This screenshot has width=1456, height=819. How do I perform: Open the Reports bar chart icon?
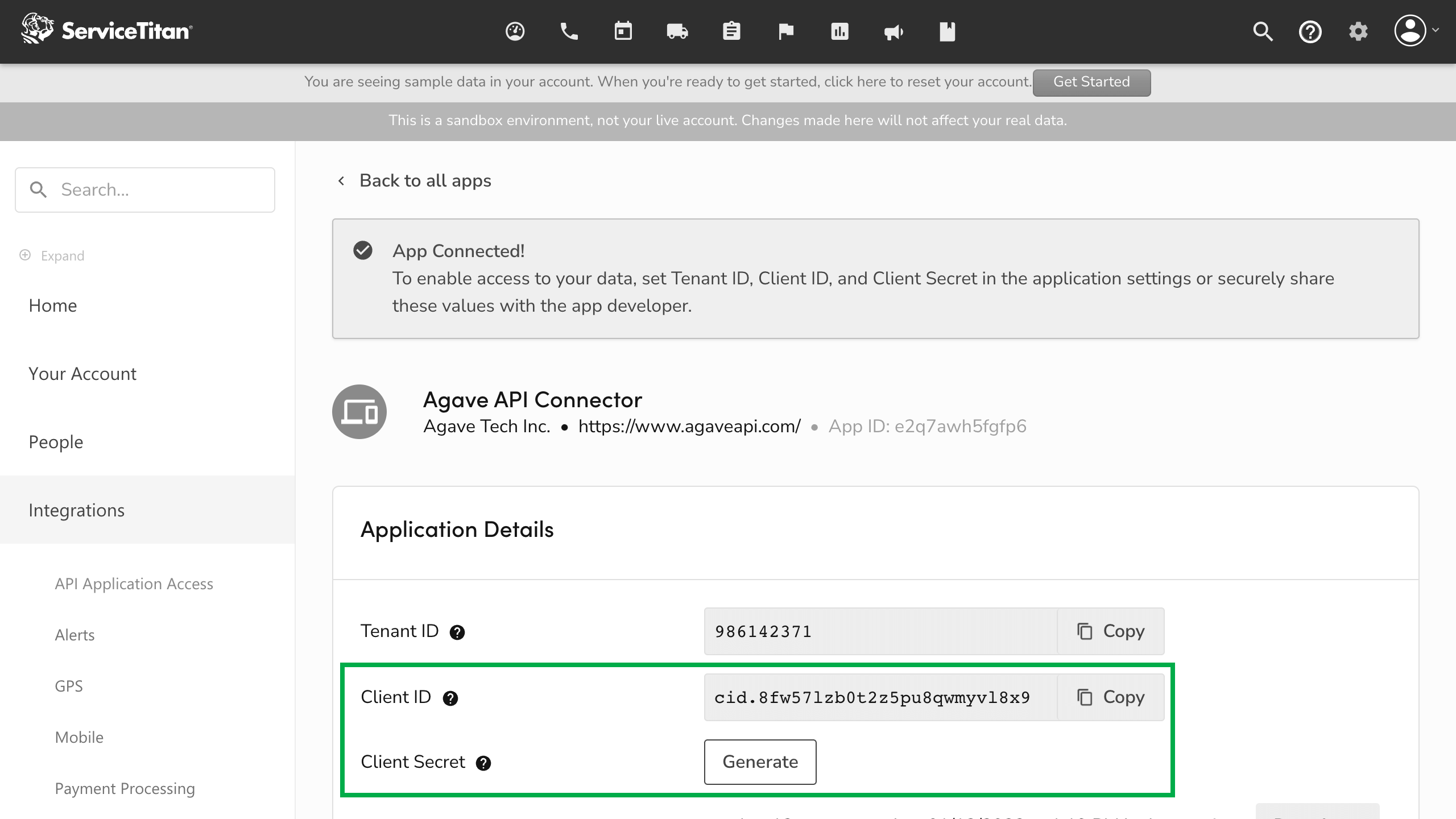[839, 31]
